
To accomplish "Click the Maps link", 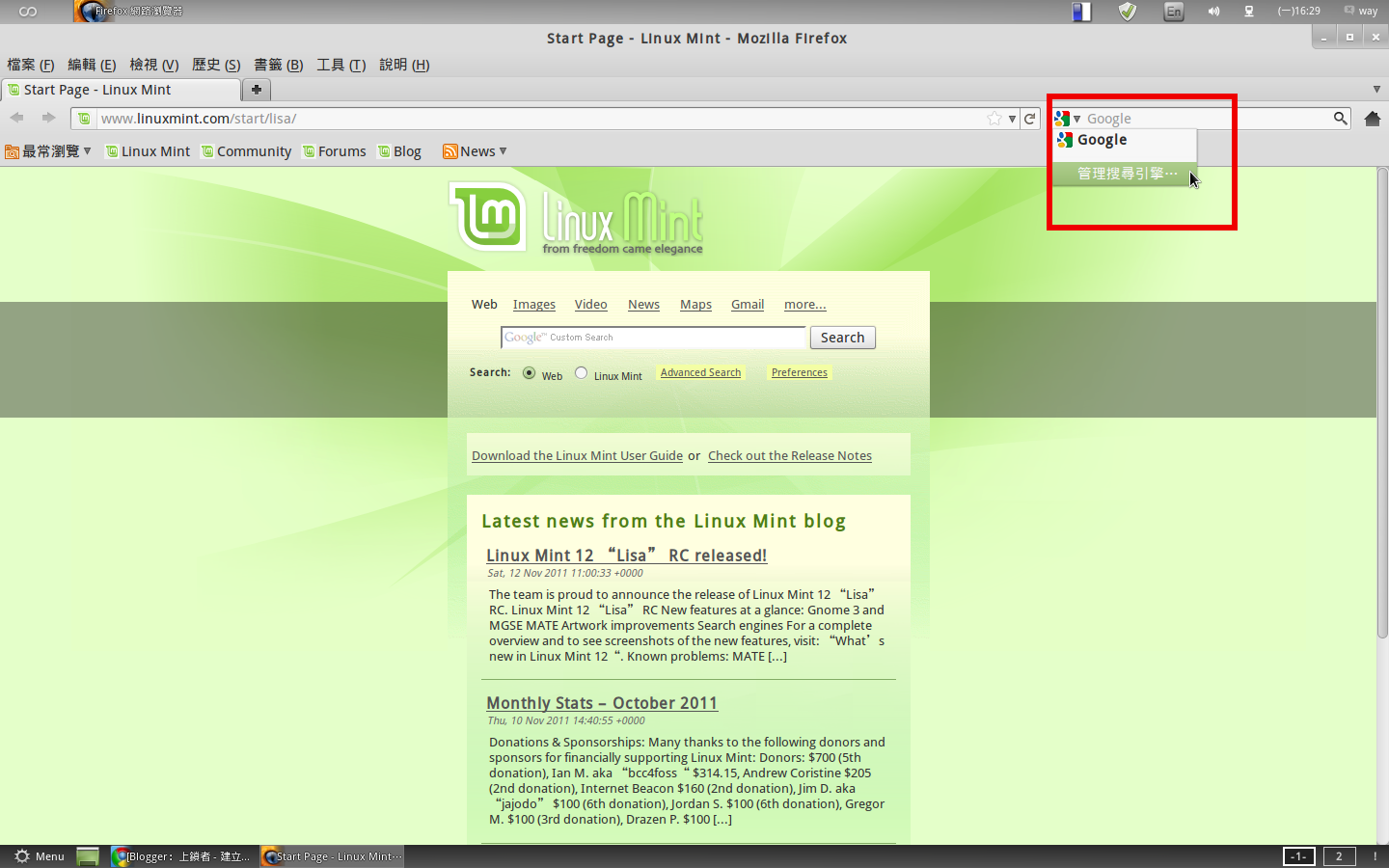I will click(695, 304).
